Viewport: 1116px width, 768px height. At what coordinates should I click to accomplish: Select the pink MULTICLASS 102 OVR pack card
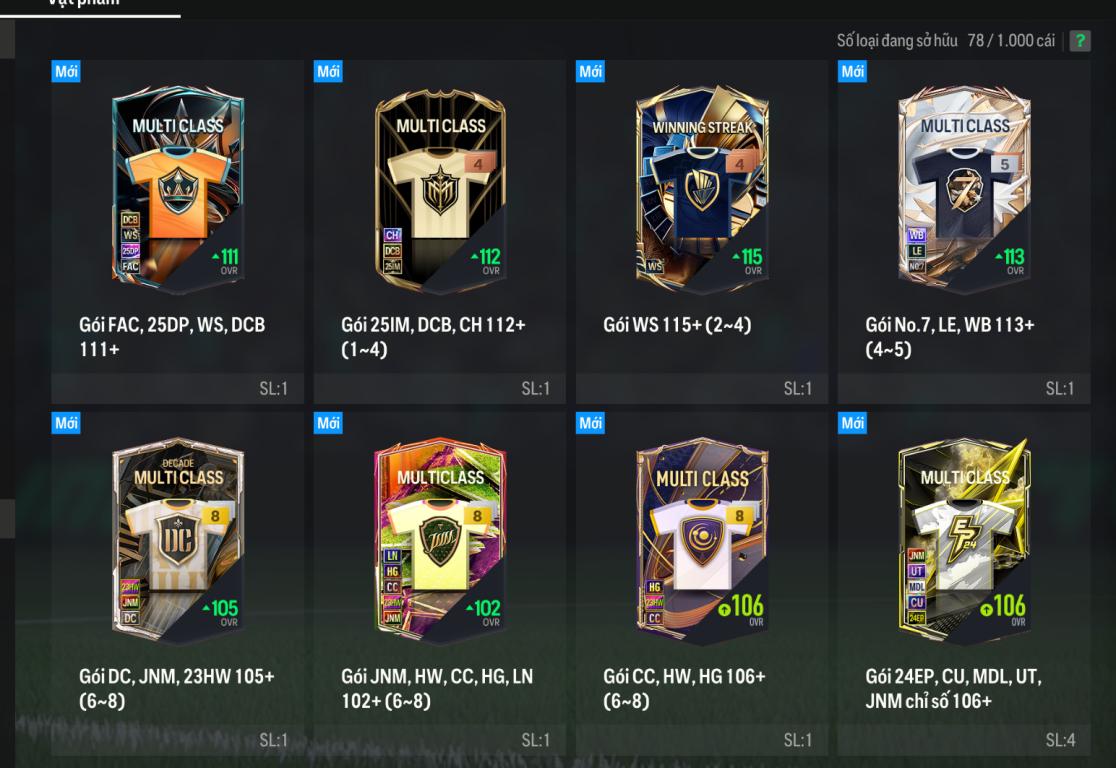(441, 541)
